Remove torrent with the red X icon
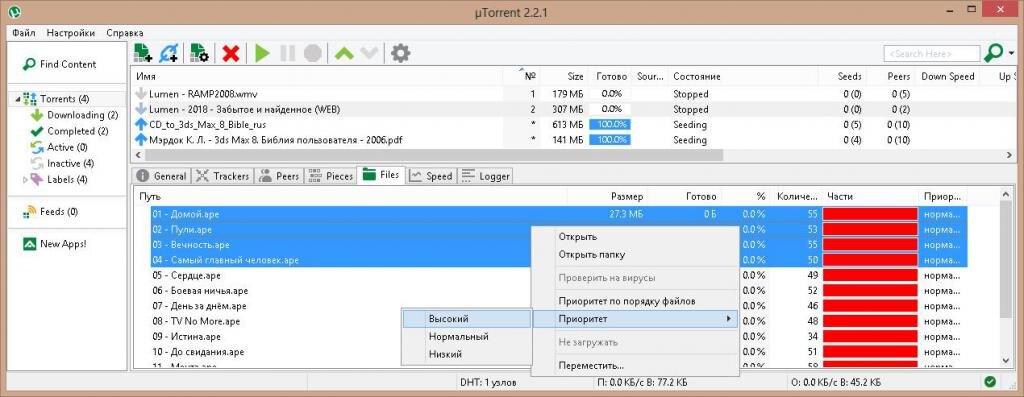1024x397 pixels. 231,54
